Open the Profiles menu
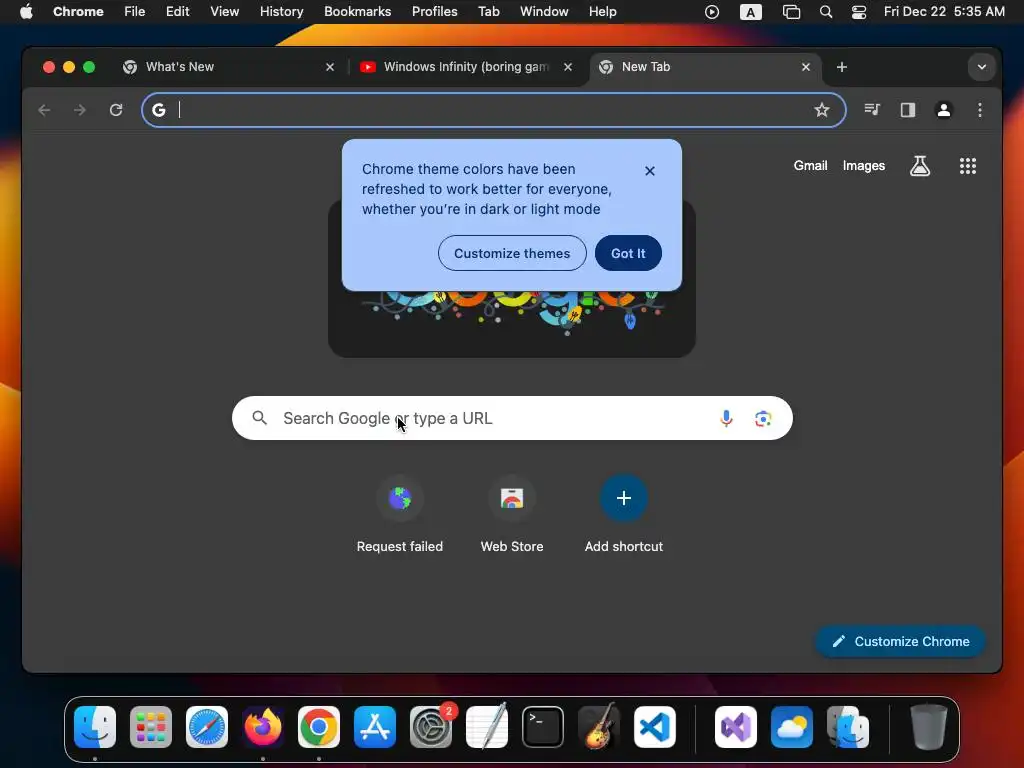The height and width of the screenshot is (768, 1024). click(x=434, y=12)
